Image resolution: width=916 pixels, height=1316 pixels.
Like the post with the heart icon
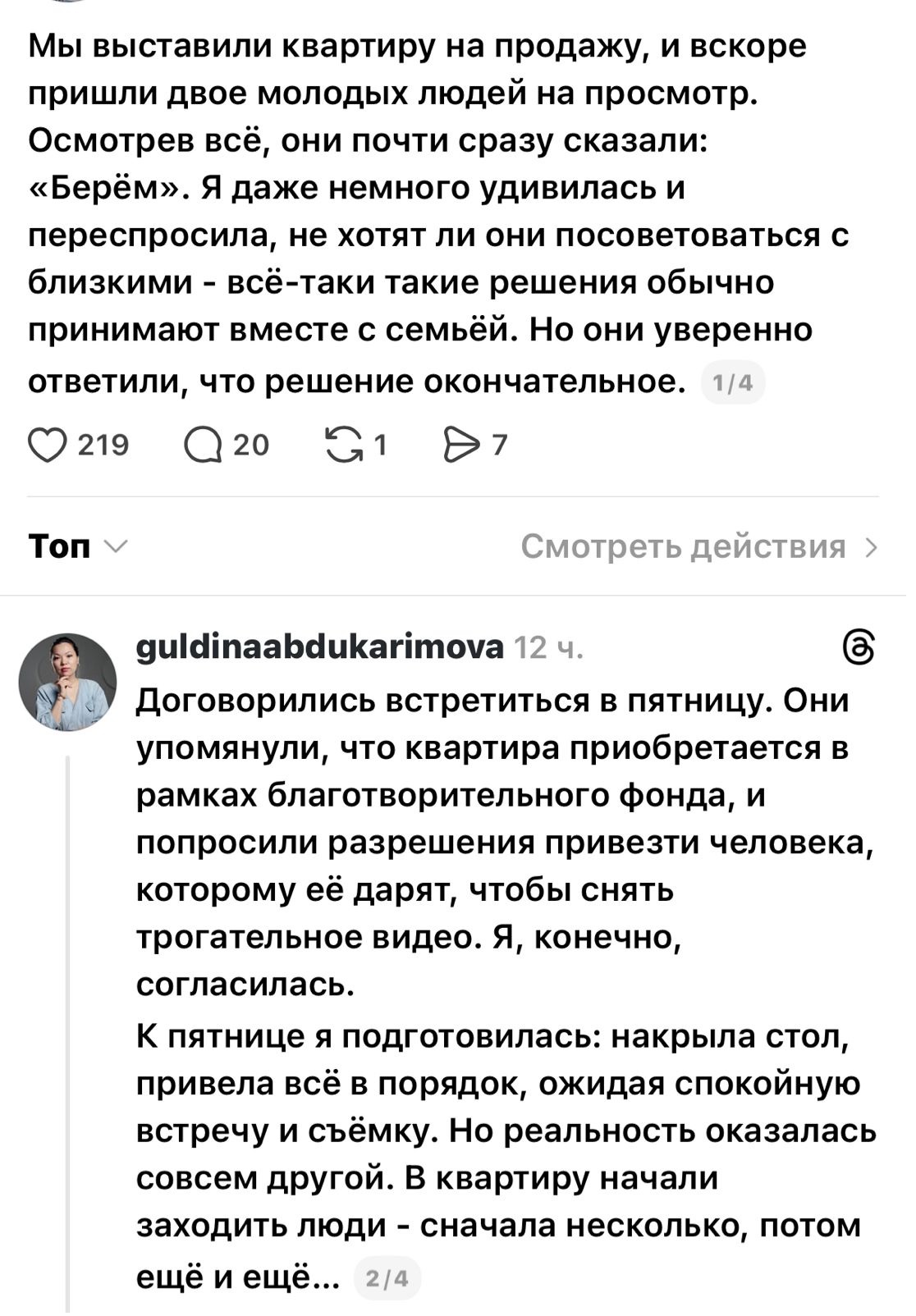tap(48, 445)
